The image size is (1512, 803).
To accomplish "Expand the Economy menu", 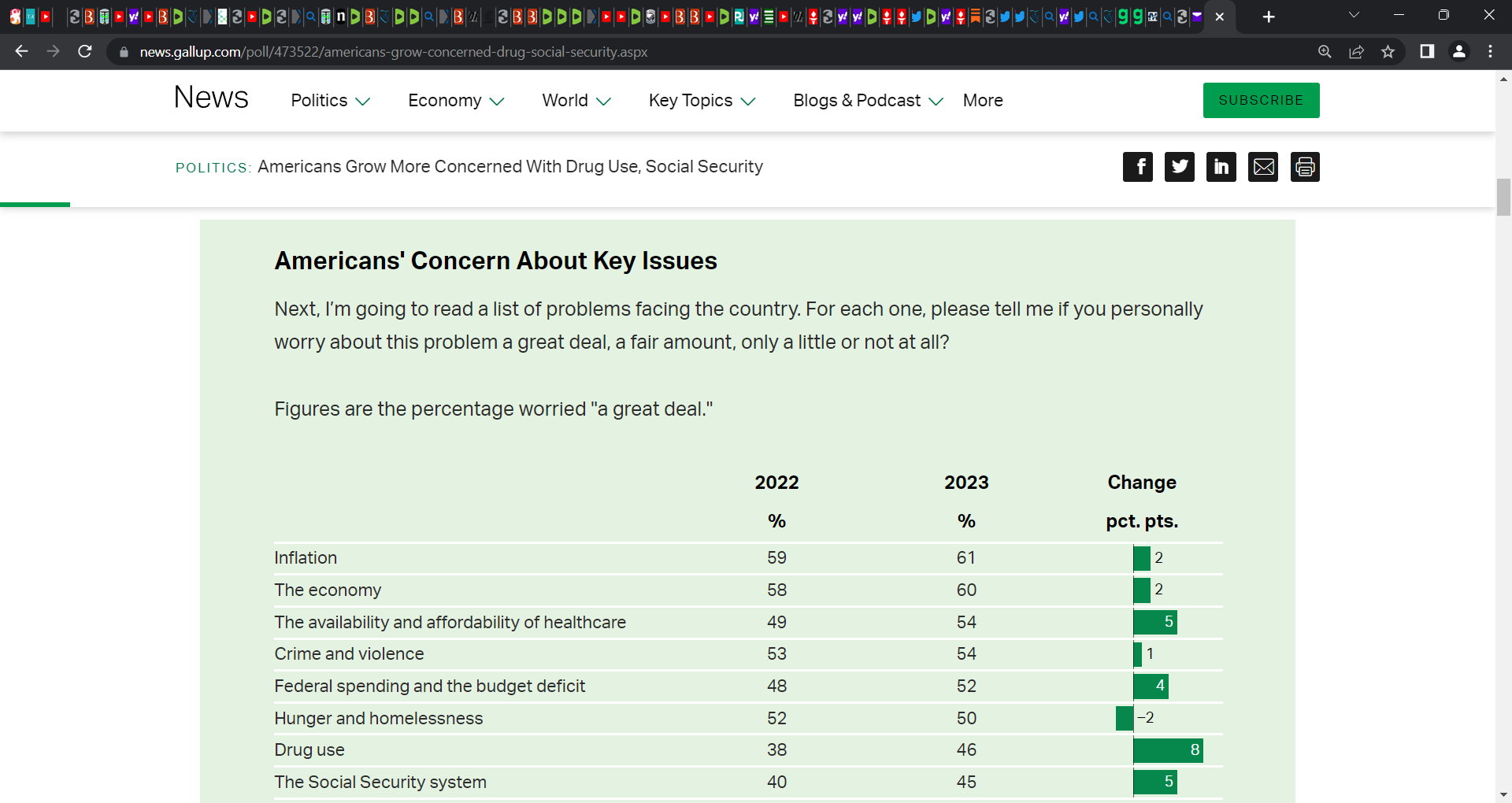I will pos(456,100).
